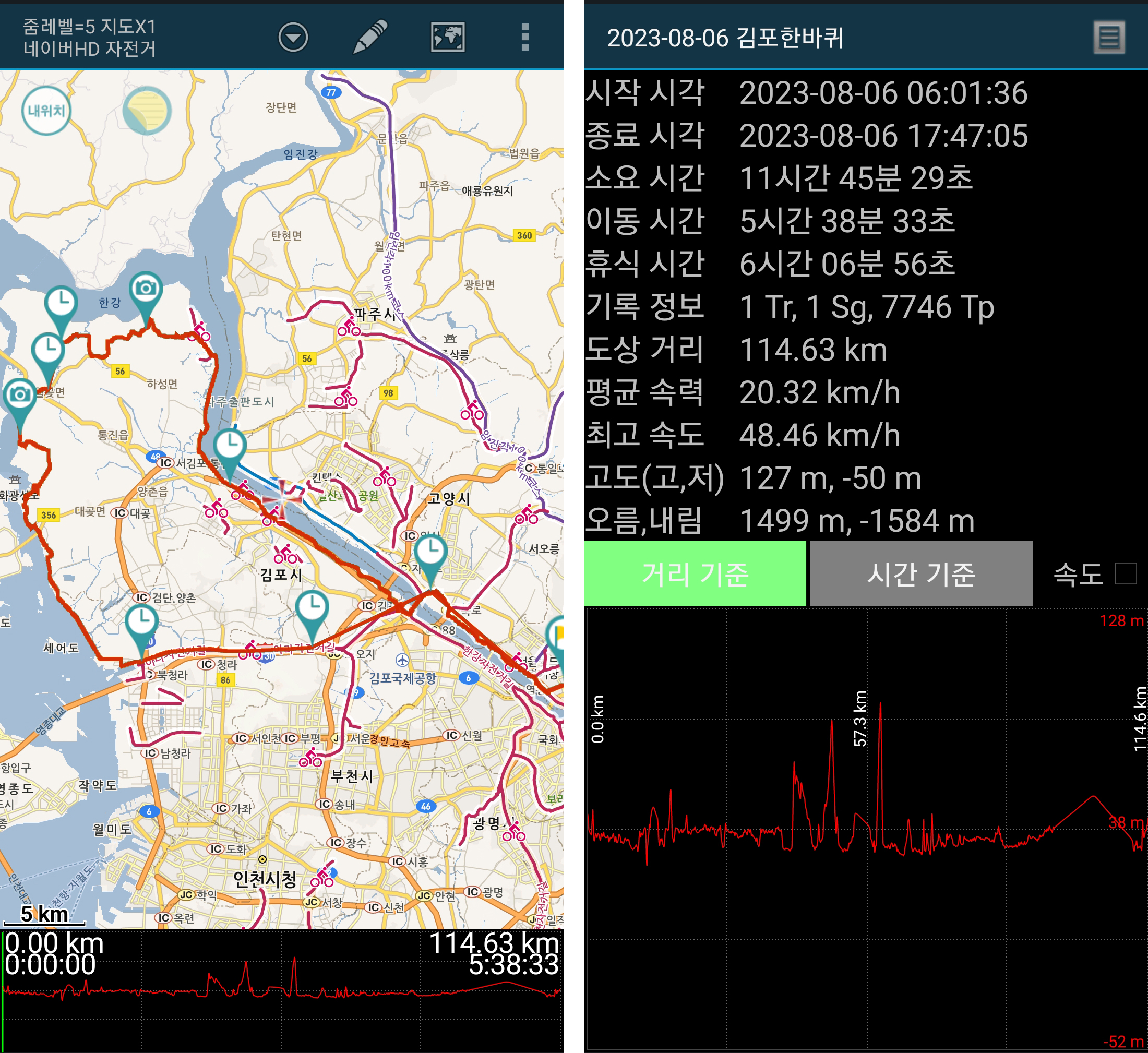Tap the 기록 정보 1 Tr, 1 Sg row

pyautogui.click(x=866, y=306)
